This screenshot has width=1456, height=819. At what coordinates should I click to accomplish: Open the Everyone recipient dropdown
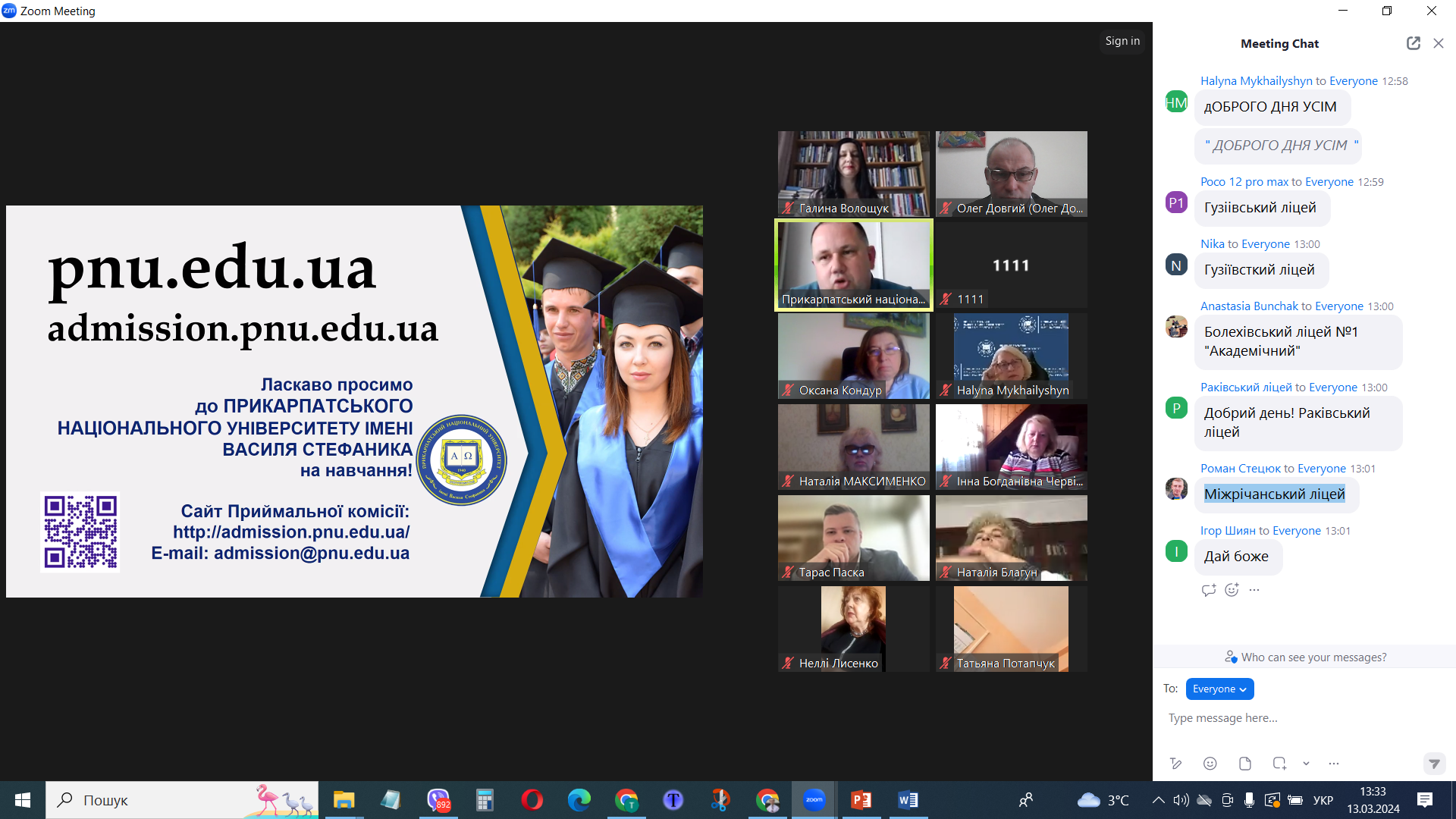(1219, 689)
